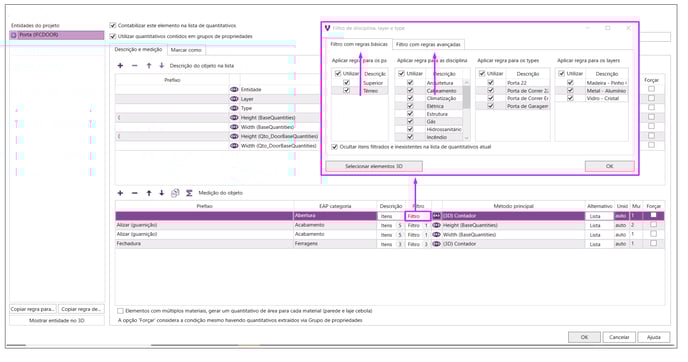The height and width of the screenshot is (362, 688).
Task: Open Filtro cell in Fechadura row
Action: (418, 244)
